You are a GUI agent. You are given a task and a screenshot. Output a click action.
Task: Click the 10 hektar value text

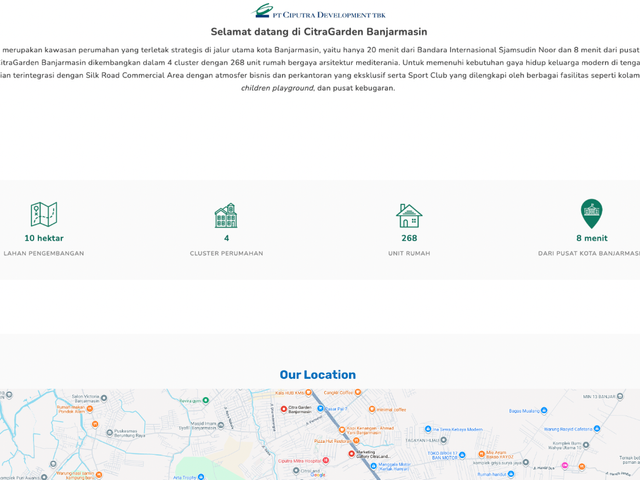coord(44,238)
